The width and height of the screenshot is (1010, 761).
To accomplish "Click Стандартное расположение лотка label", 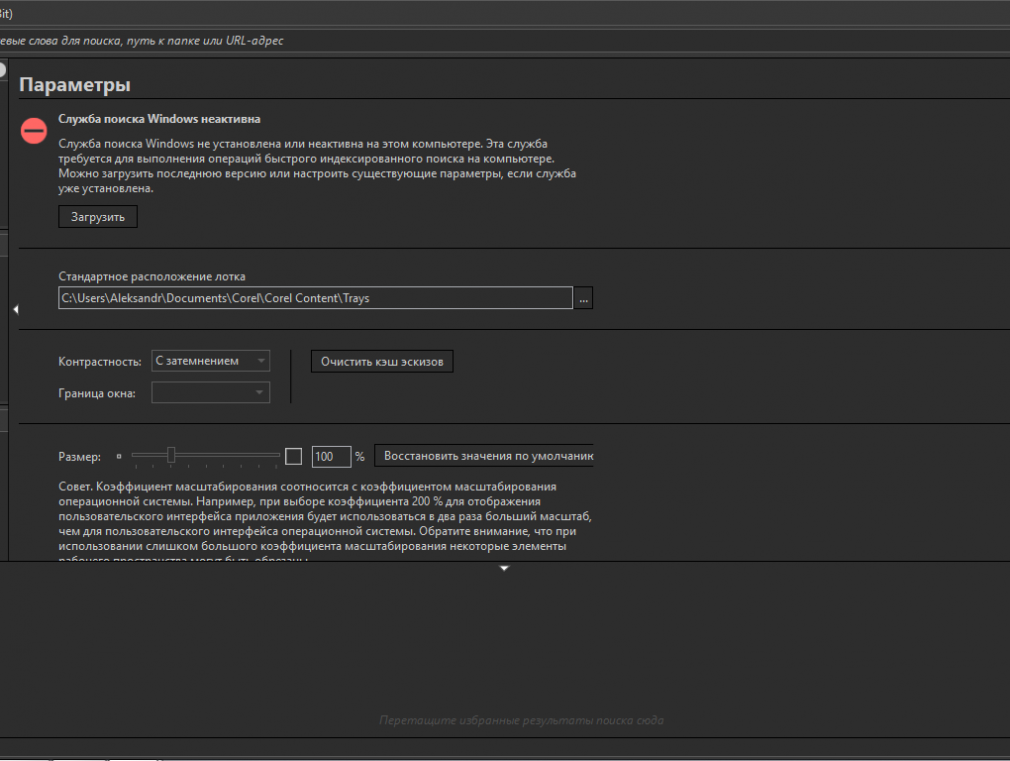I will (152, 276).
